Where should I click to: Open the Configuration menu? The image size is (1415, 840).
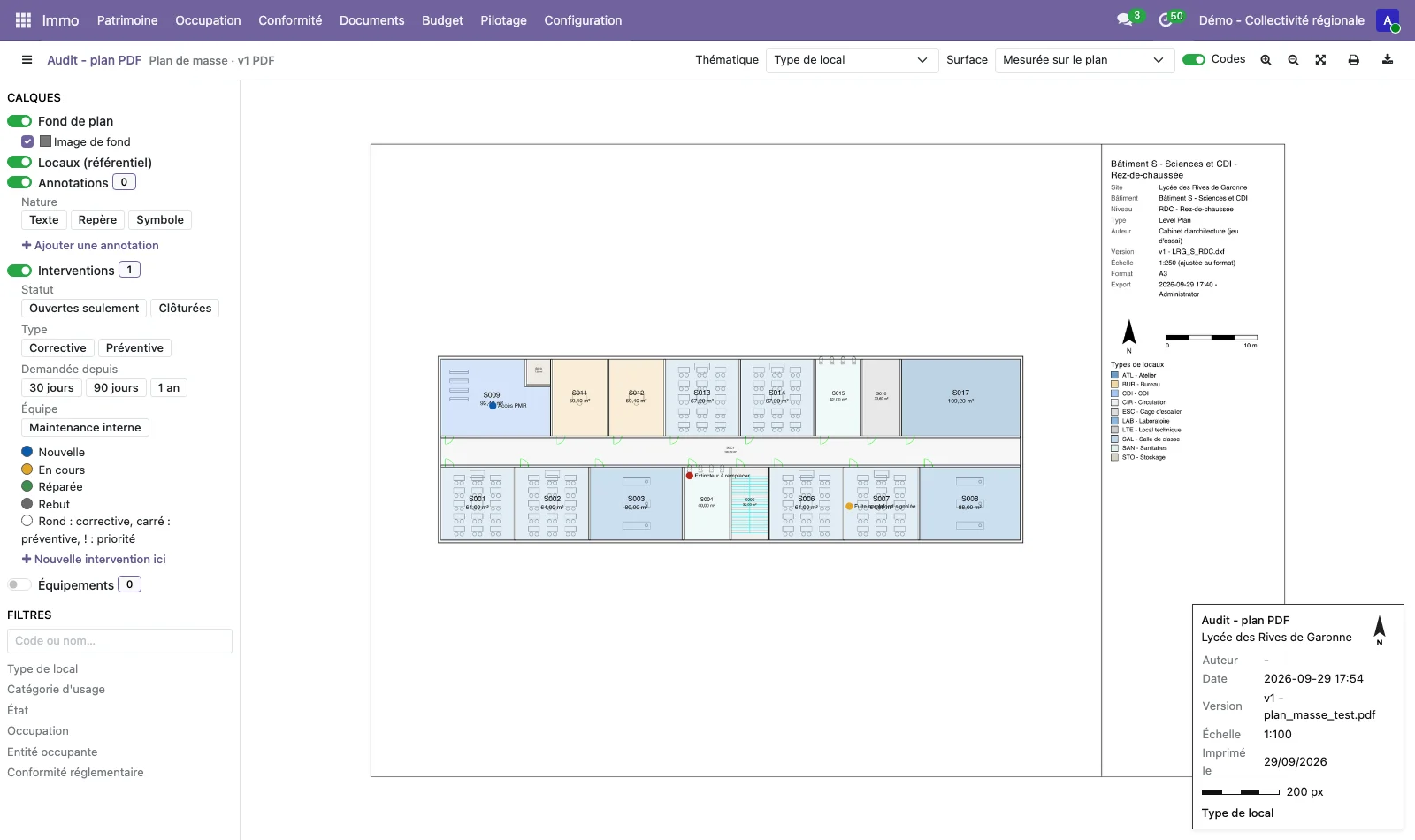583,20
